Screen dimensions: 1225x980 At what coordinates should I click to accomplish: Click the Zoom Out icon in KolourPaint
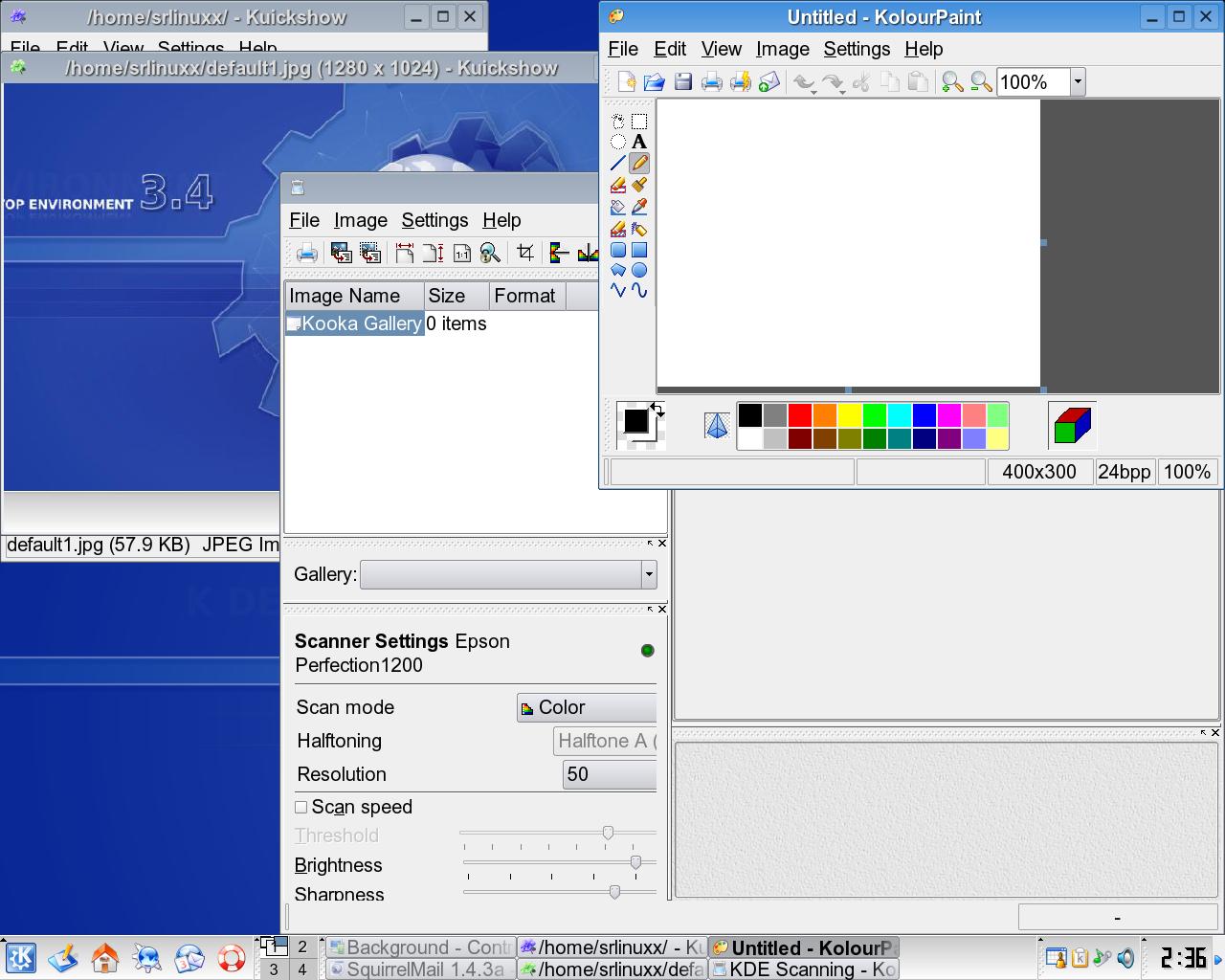[x=981, y=82]
